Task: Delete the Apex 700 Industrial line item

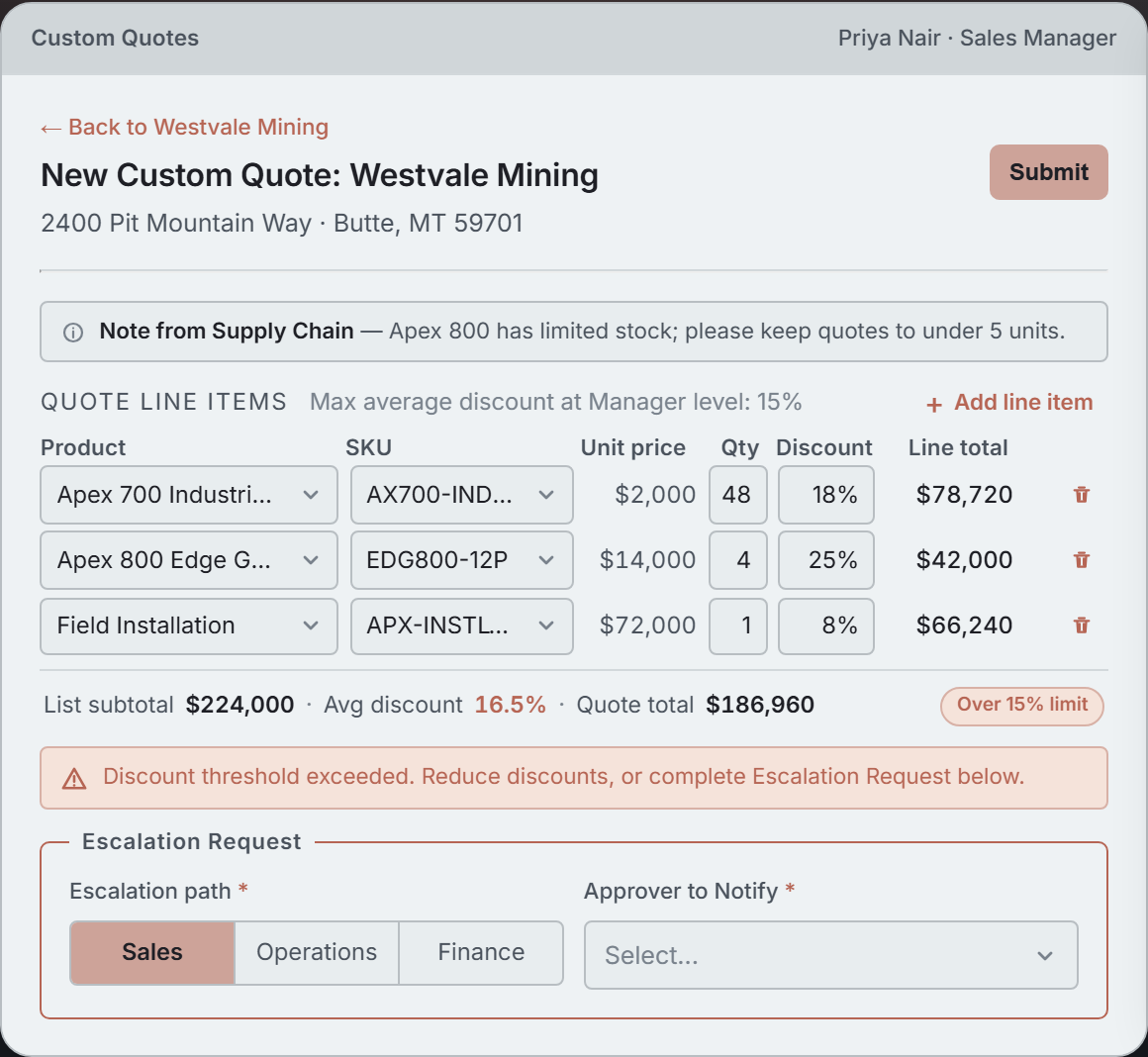Action: (x=1082, y=495)
